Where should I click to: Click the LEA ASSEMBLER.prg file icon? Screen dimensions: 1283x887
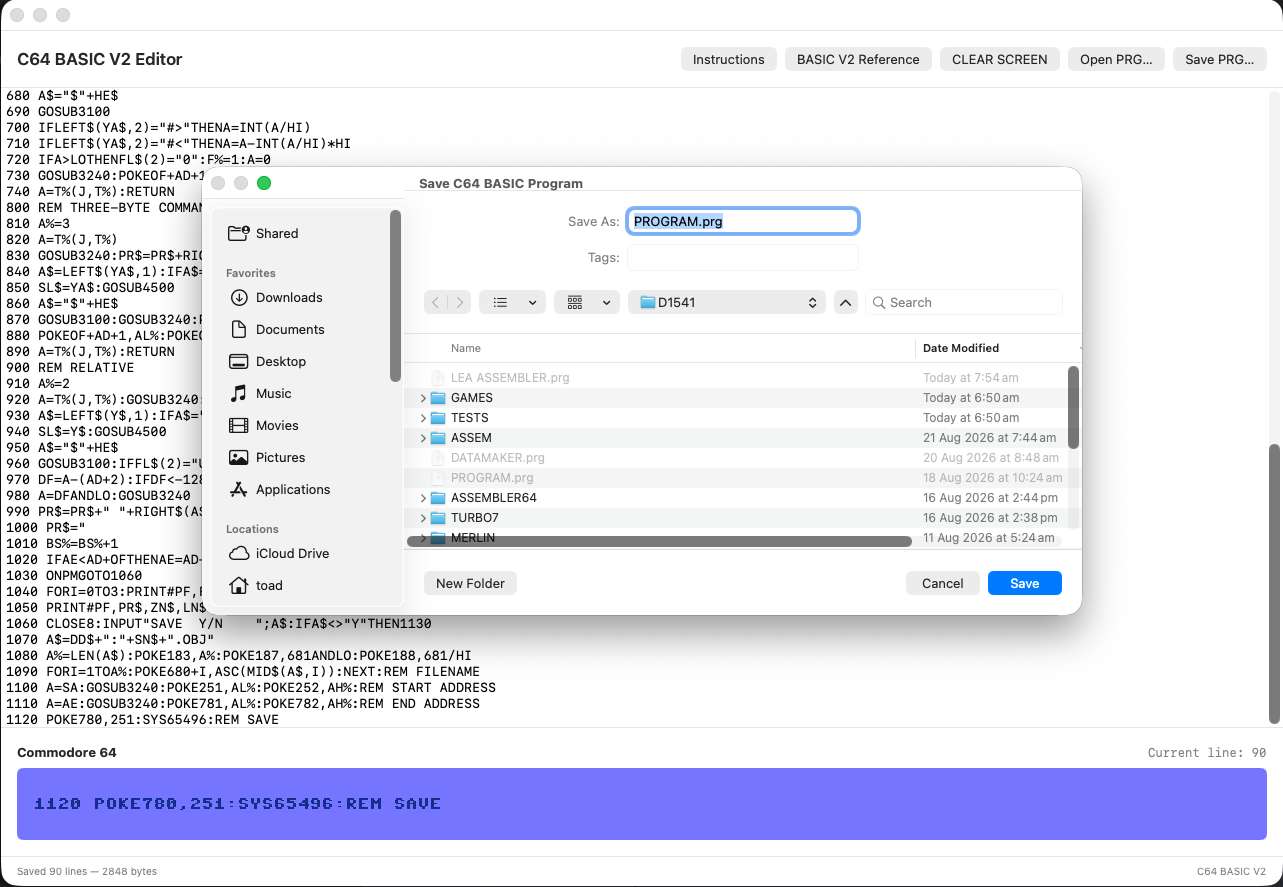[x=437, y=378]
